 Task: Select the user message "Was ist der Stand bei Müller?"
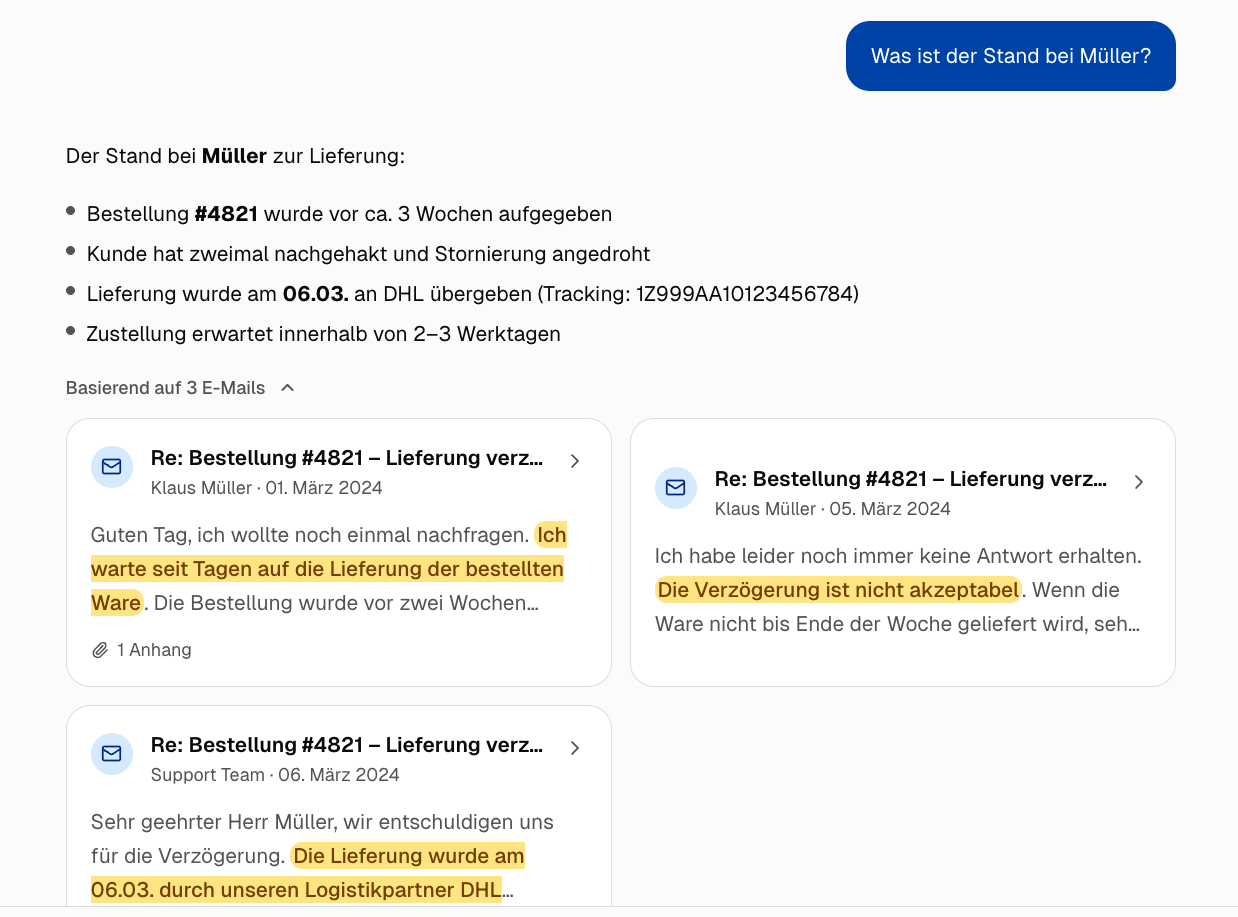(1010, 56)
